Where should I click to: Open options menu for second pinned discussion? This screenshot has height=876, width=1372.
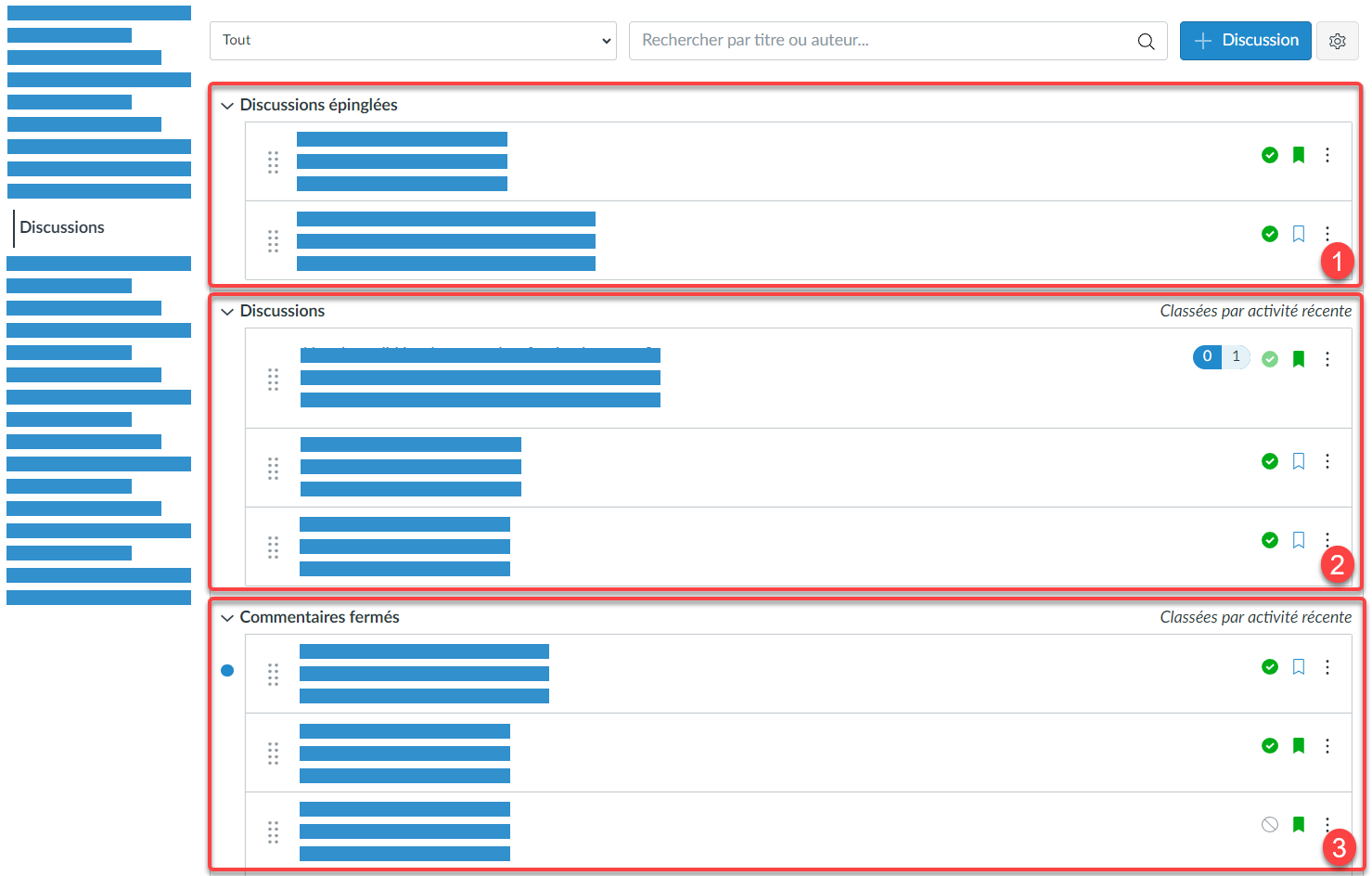[x=1327, y=233]
